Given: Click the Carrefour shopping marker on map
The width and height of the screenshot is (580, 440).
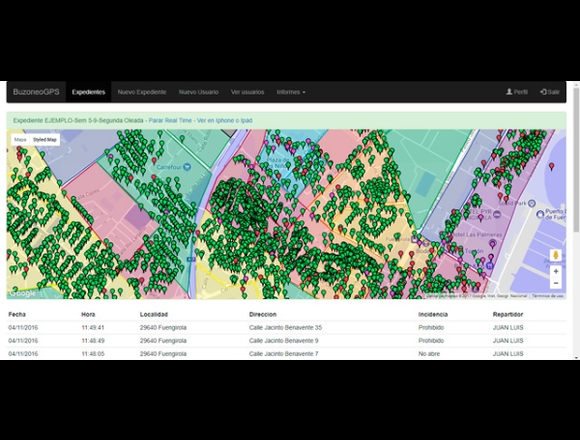Looking at the screenshot, I should click(187, 167).
